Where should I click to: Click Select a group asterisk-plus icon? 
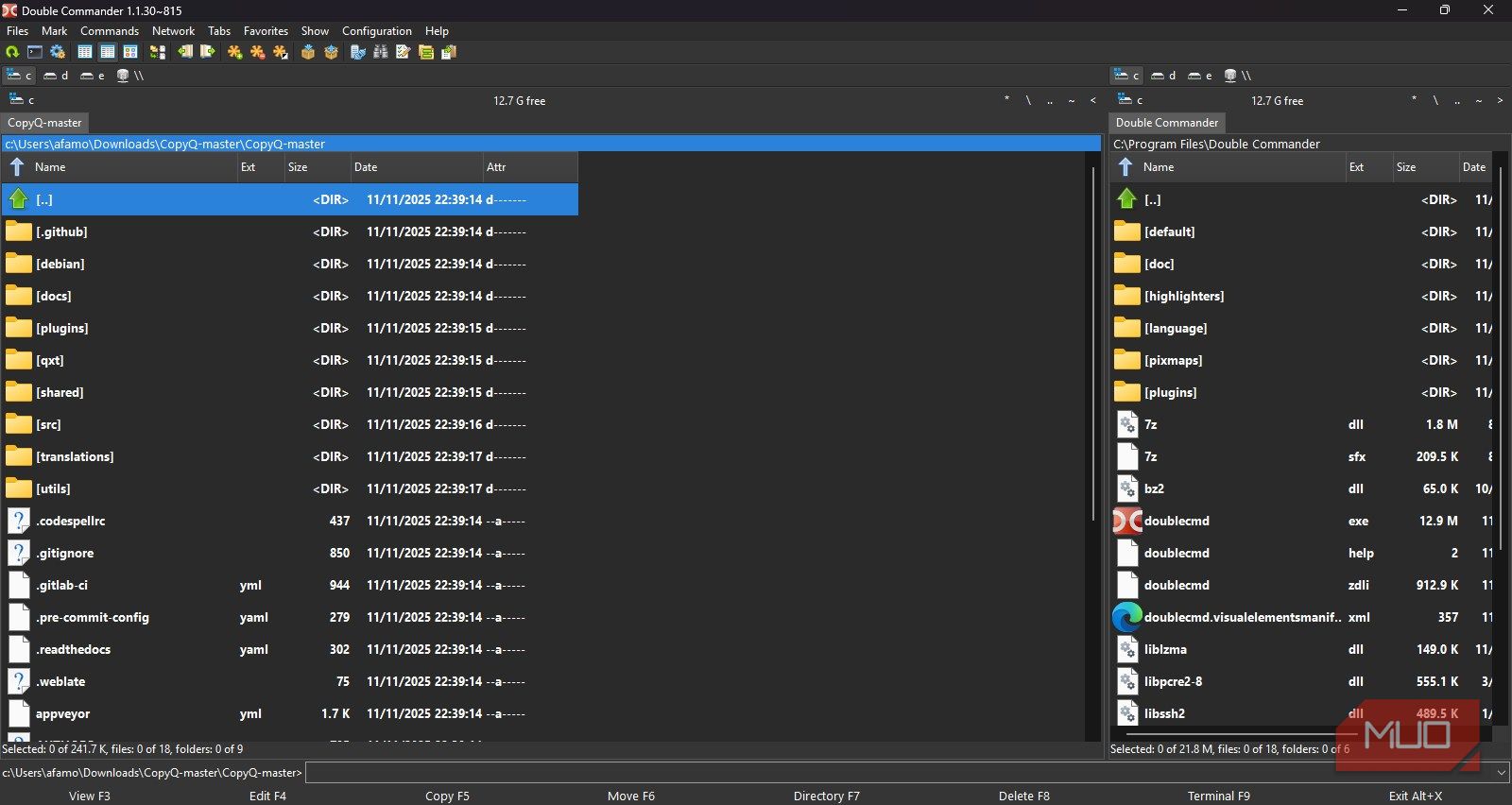tap(235, 52)
